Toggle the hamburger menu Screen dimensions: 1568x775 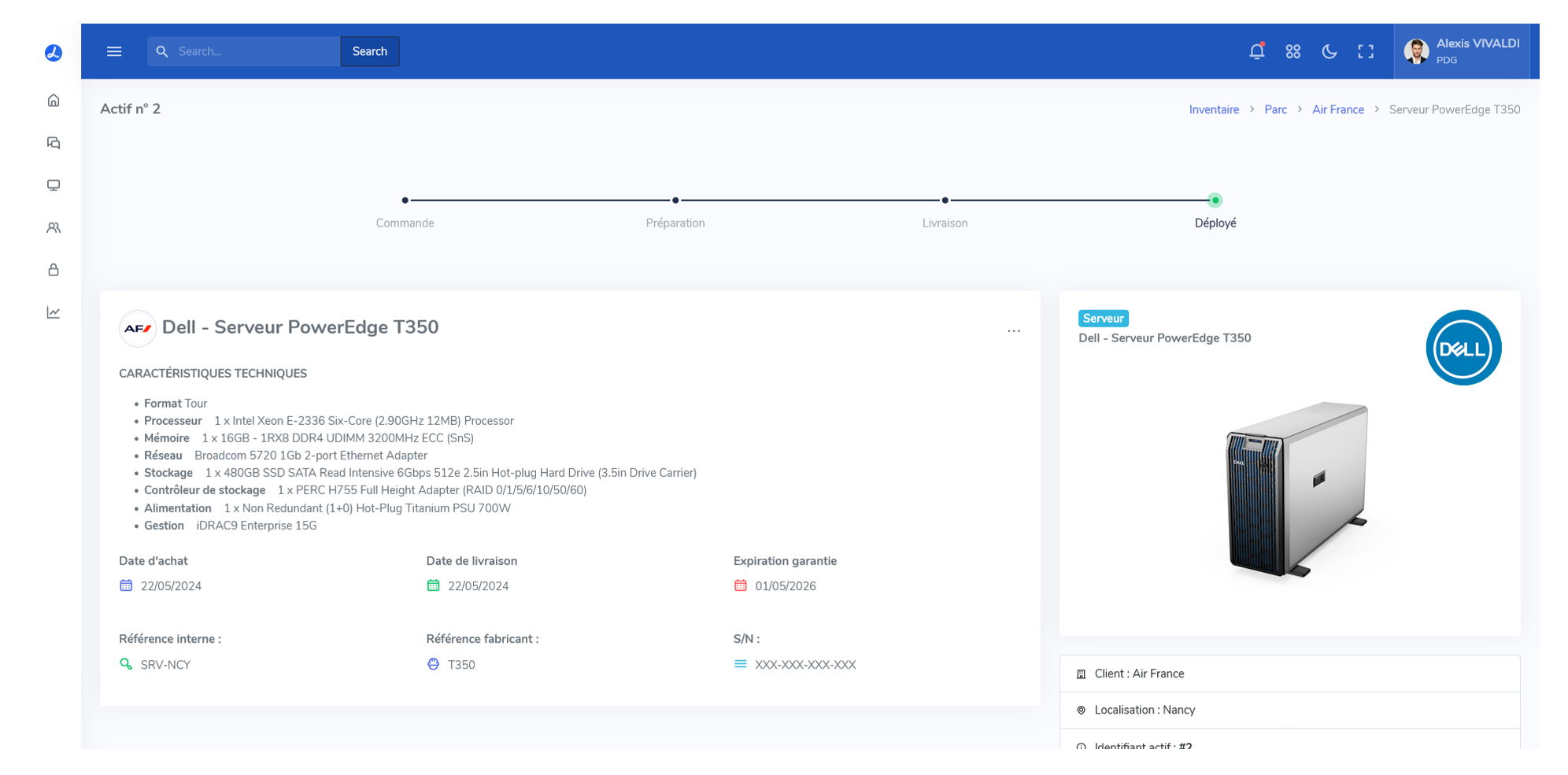114,51
